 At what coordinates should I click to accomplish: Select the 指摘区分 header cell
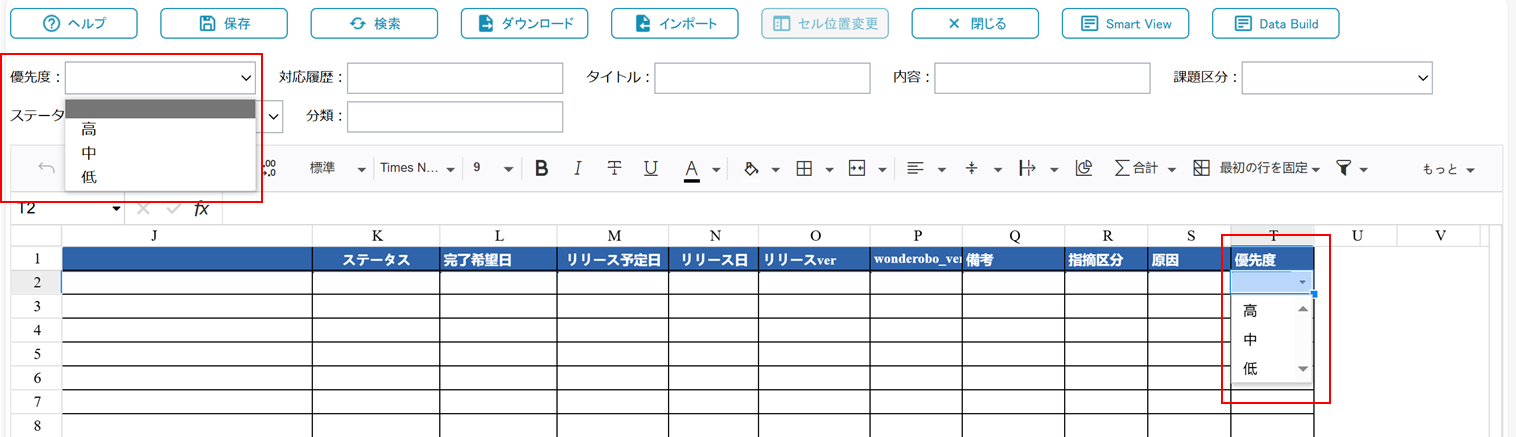(1106, 259)
